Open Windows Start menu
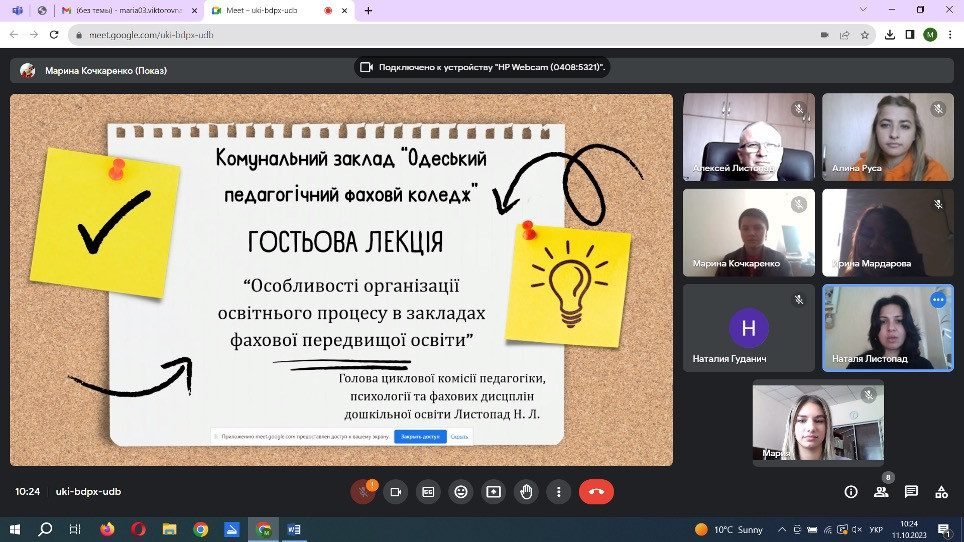The image size is (964, 542). point(15,529)
